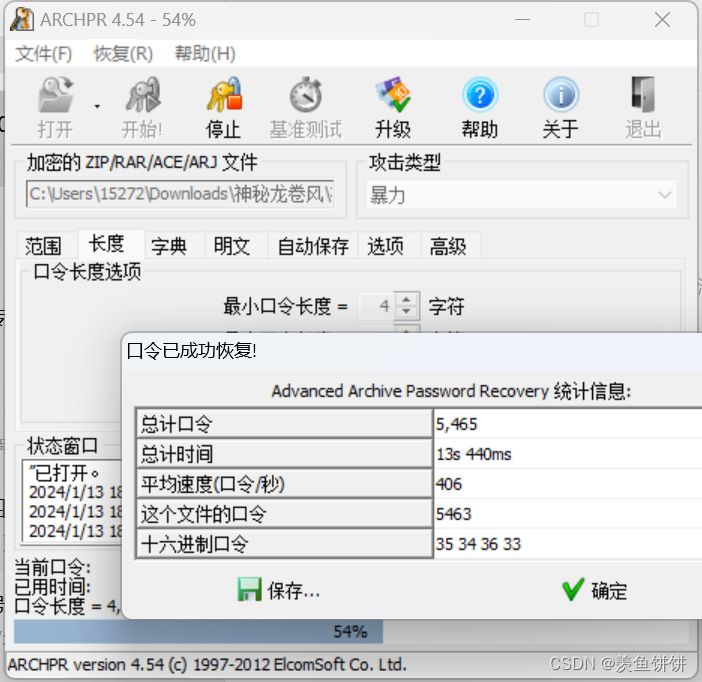This screenshot has height=682, width=702.
Task: Click the ARCHPR app icon in title bar
Action: (x=21, y=20)
